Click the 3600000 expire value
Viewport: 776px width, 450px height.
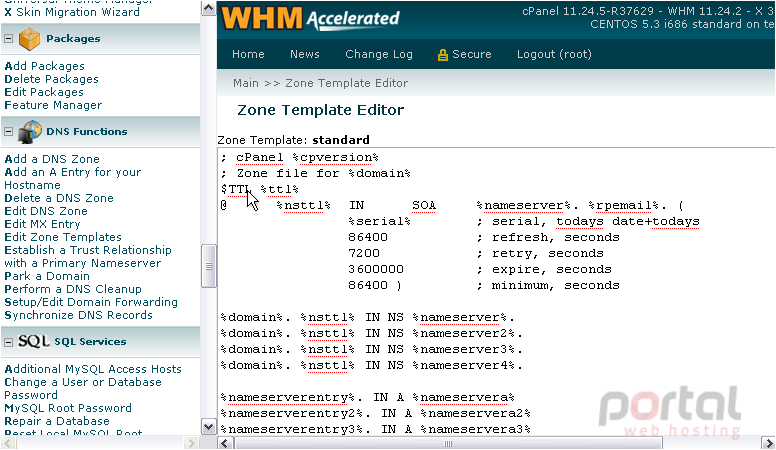point(376,269)
